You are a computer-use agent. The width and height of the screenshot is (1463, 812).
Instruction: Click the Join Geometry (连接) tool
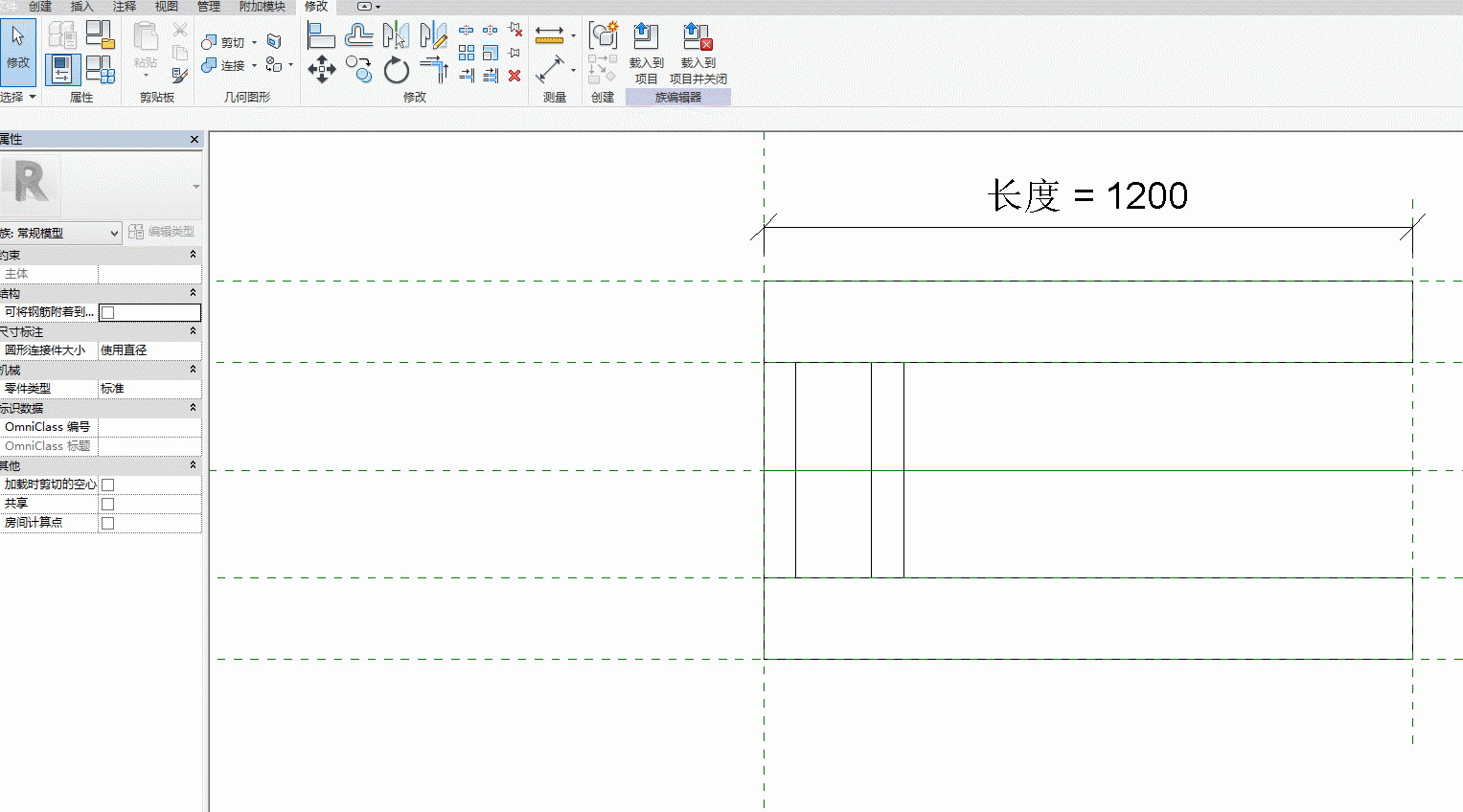223,65
